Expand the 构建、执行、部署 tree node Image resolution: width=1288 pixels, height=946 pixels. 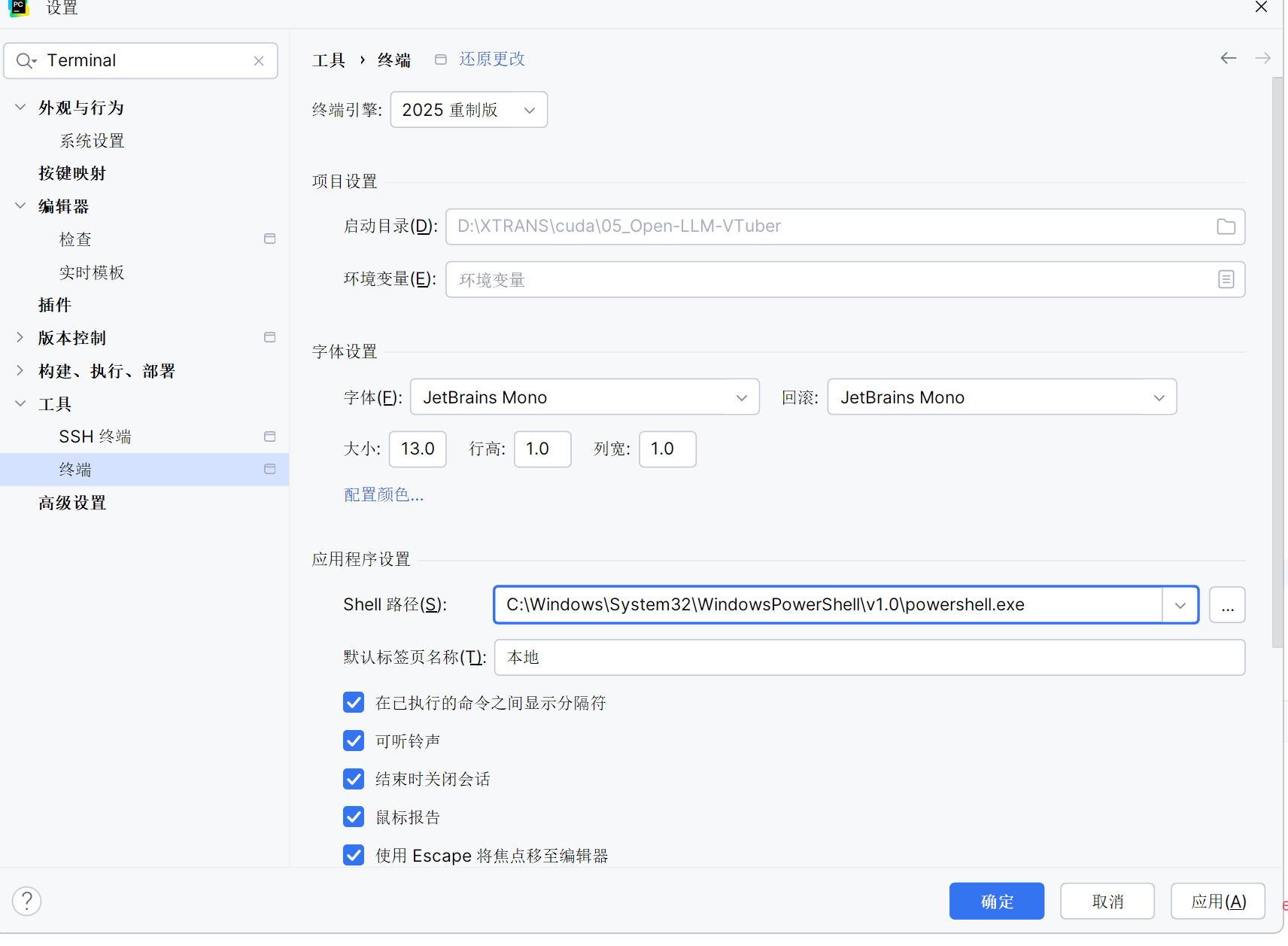tap(20, 370)
